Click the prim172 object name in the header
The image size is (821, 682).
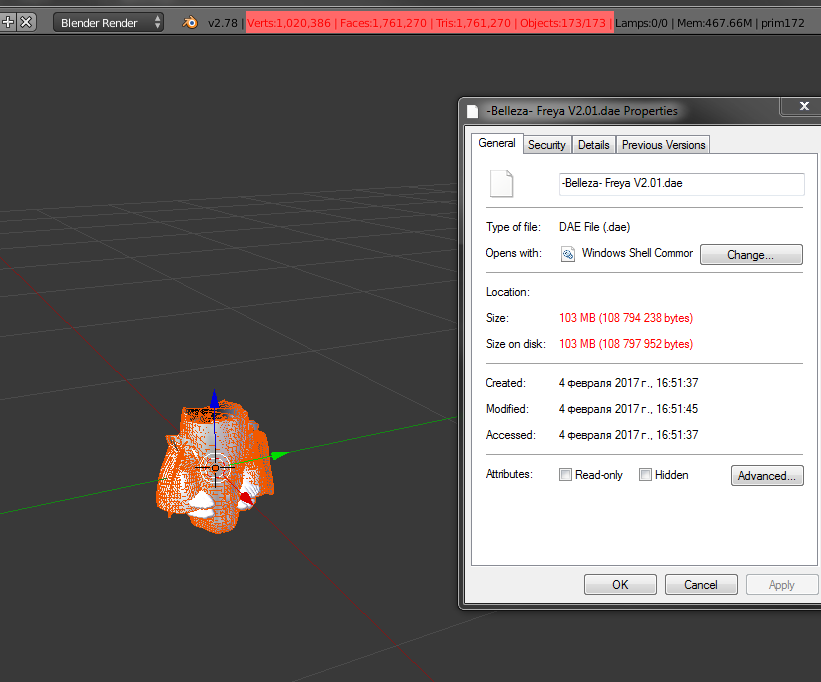pos(783,23)
